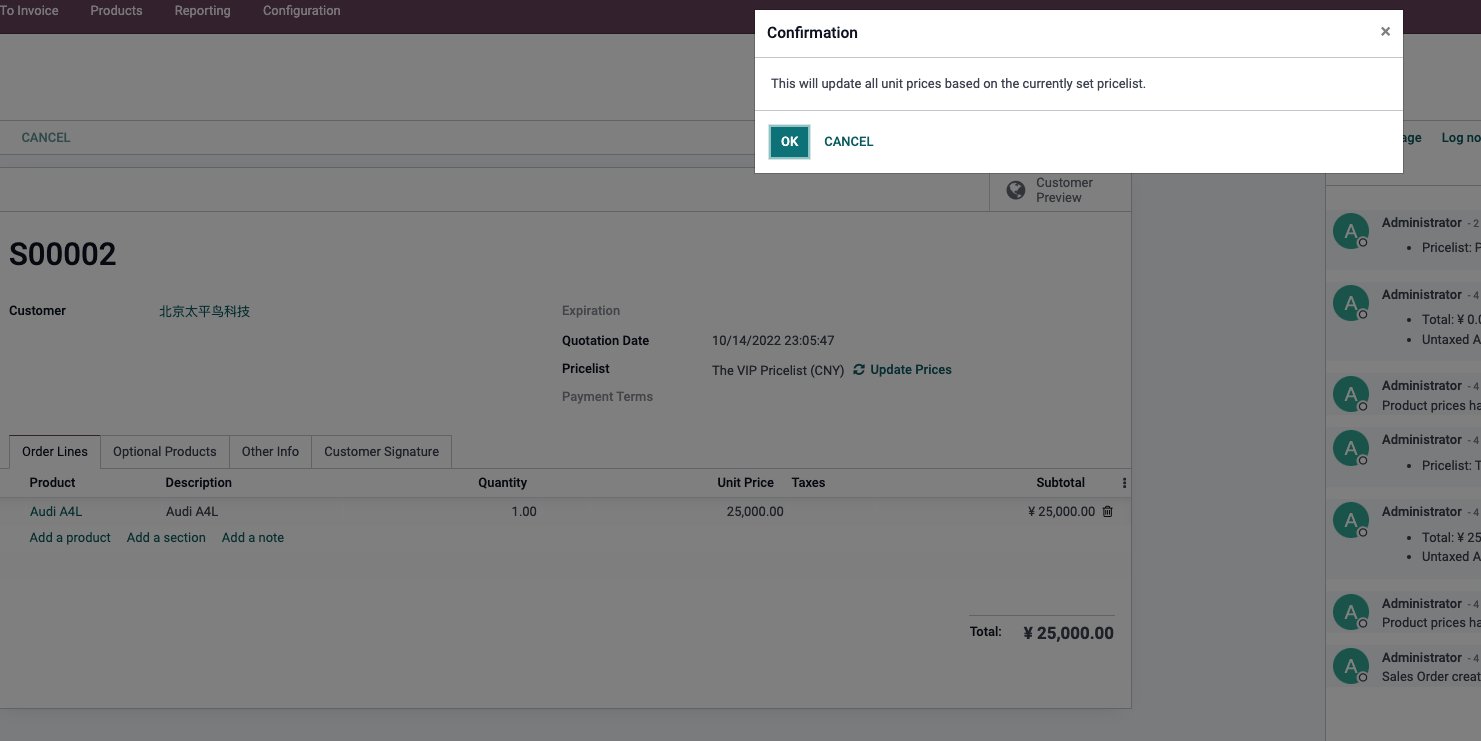Open the column options kebab icon
The image size is (1481, 741).
pos(1124,483)
